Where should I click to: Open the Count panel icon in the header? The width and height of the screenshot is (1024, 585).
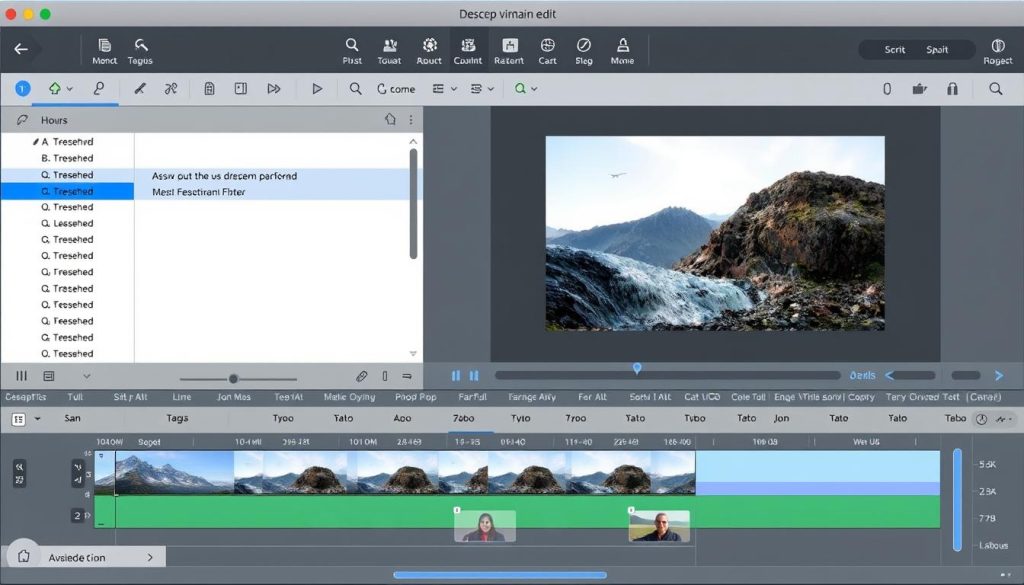click(468, 48)
